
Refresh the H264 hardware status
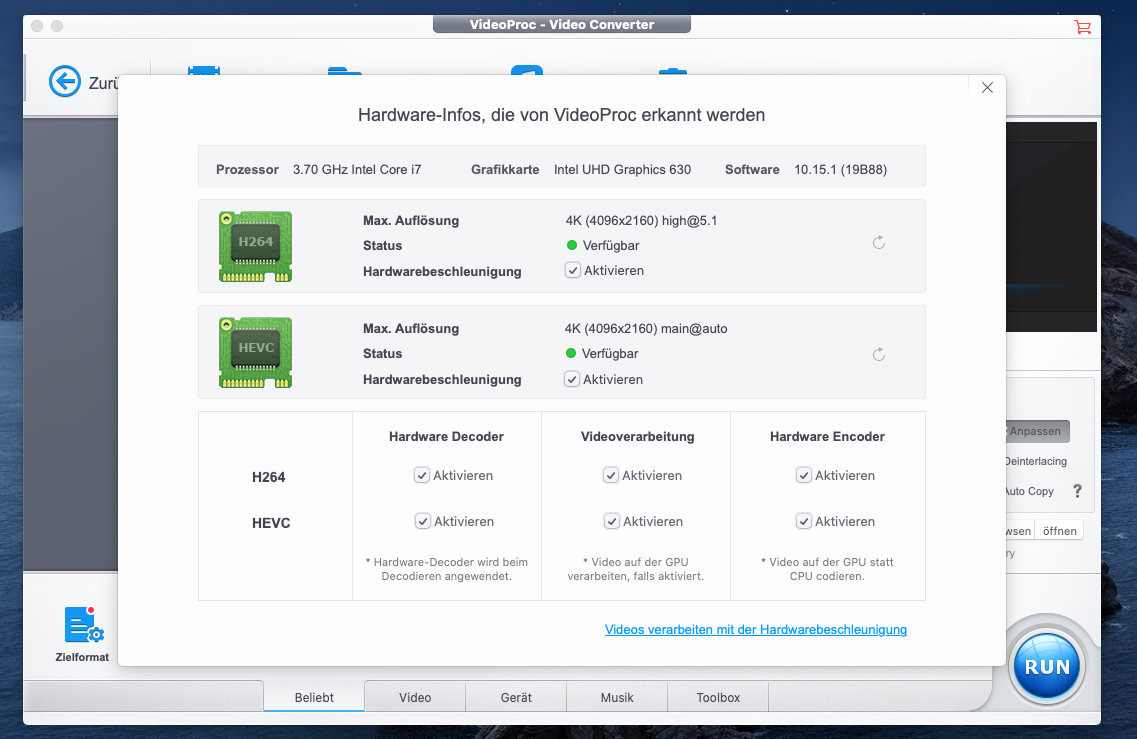click(879, 243)
